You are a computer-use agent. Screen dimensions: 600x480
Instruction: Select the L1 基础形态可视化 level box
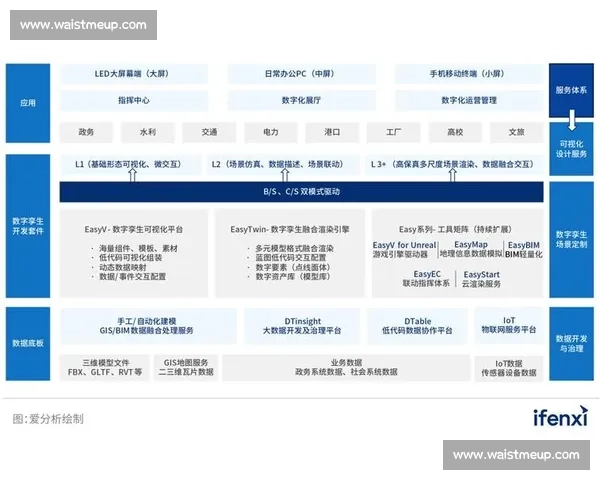coord(130,165)
